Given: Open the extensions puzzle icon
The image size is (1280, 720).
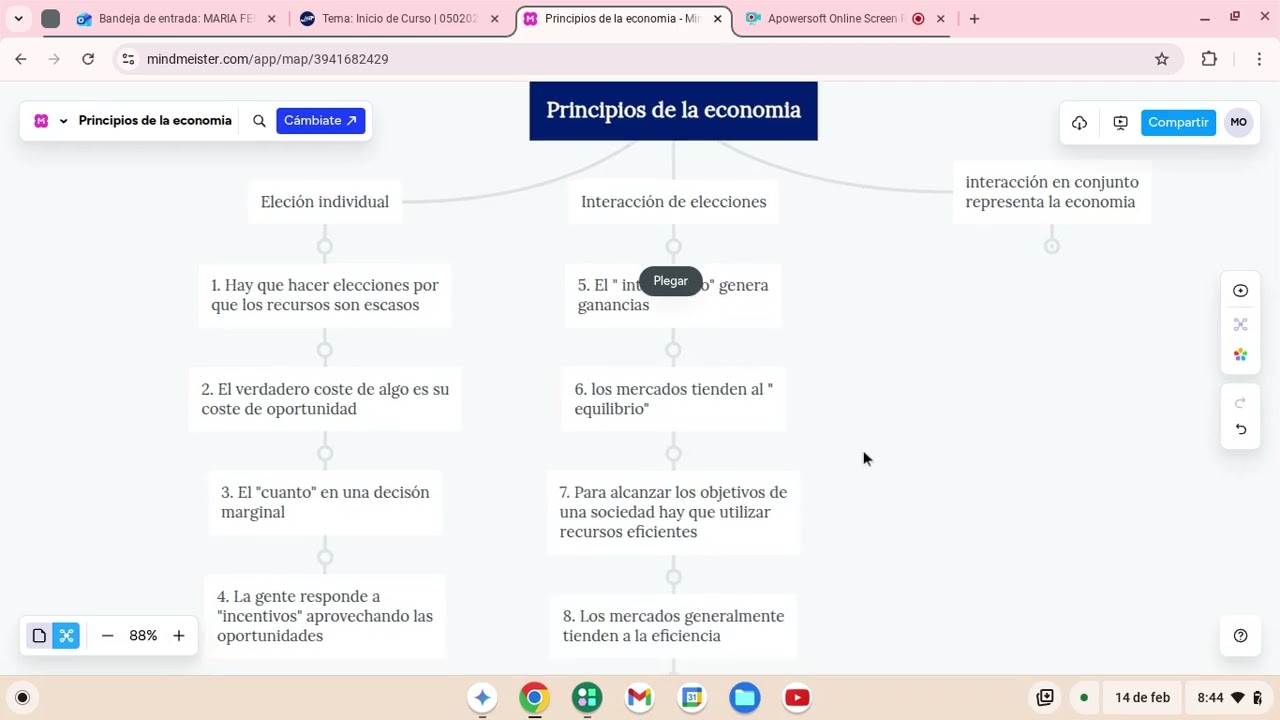Looking at the screenshot, I should pos(1209,59).
